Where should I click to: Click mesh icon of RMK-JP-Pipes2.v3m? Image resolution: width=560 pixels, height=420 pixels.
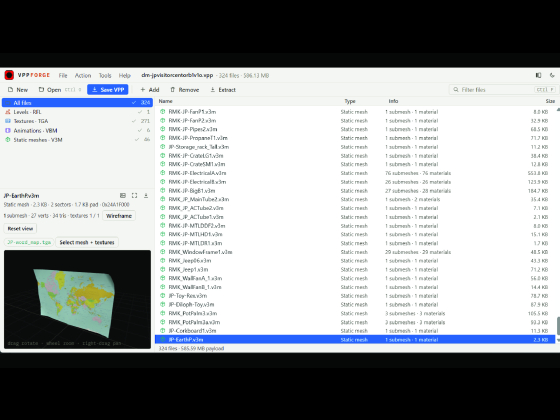point(163,129)
